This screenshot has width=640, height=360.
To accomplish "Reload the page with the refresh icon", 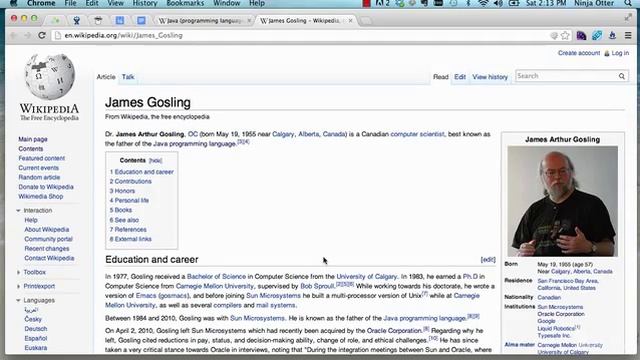I will [42, 36].
